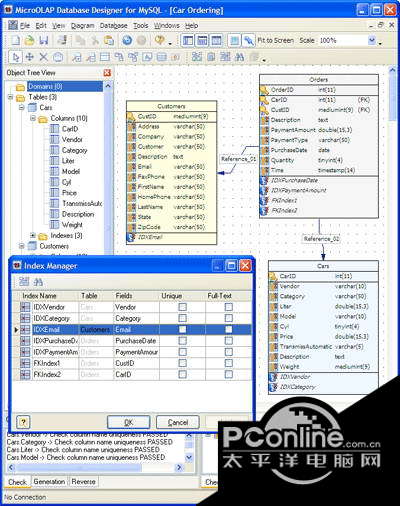Open the Database menu
Screen dimensions: 400x506
coord(113,26)
